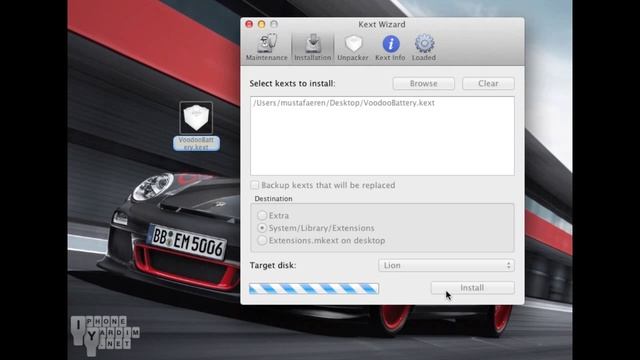Open the Unpacker tool icon
The height and width of the screenshot is (360, 640).
(353, 47)
